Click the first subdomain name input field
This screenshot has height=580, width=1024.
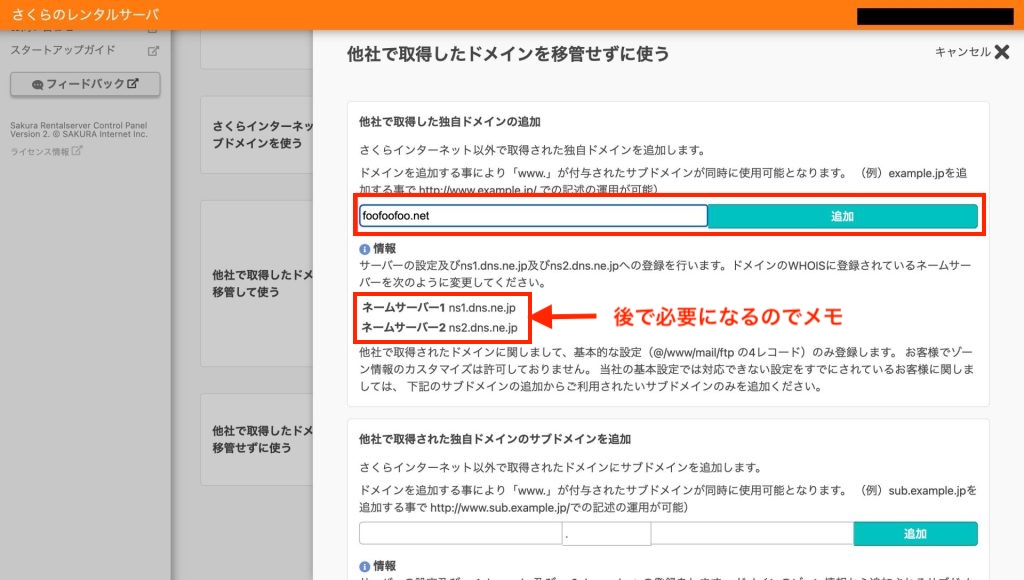pos(460,534)
